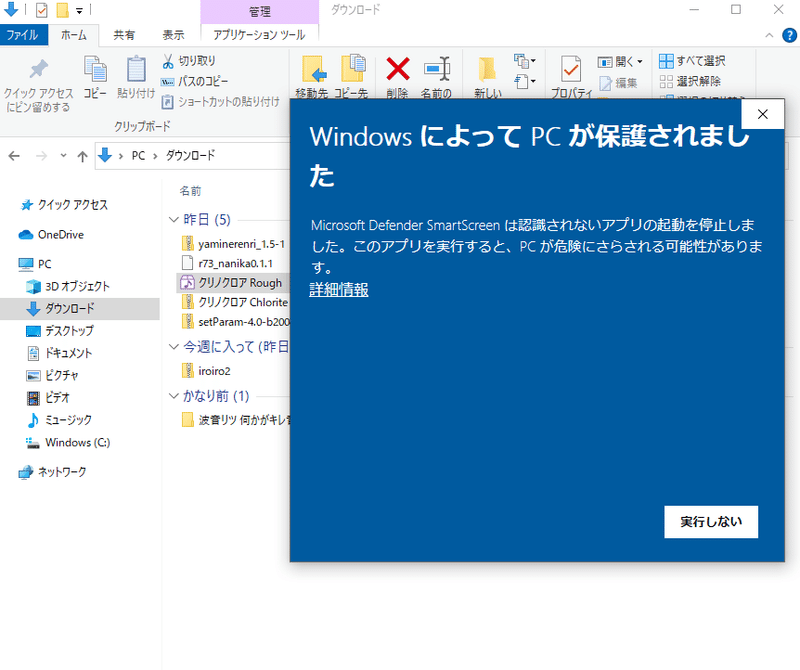Screen dimensions: 800x670
Task: Open デスクトップ in navigation pane
Action: [60, 331]
